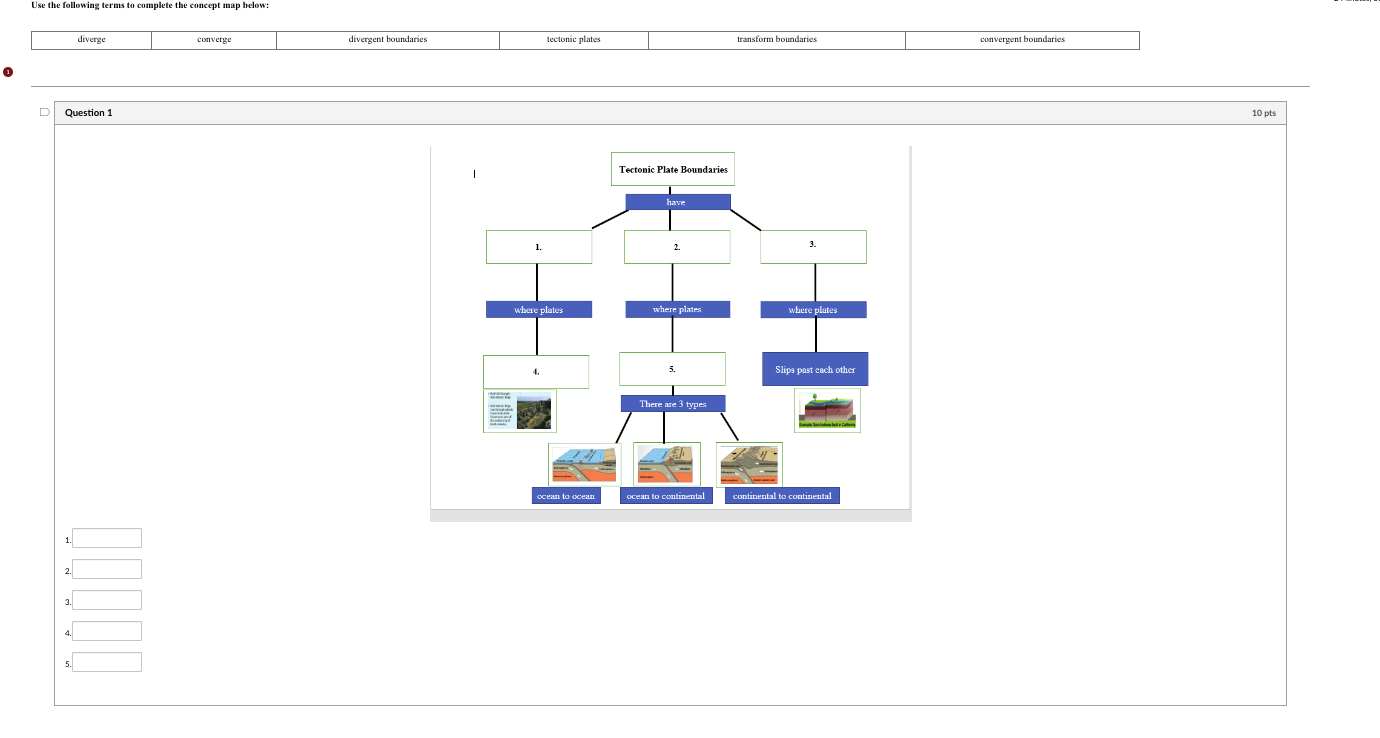Click the San Andreas fault example image
The width and height of the screenshot is (1380, 738).
tap(827, 409)
